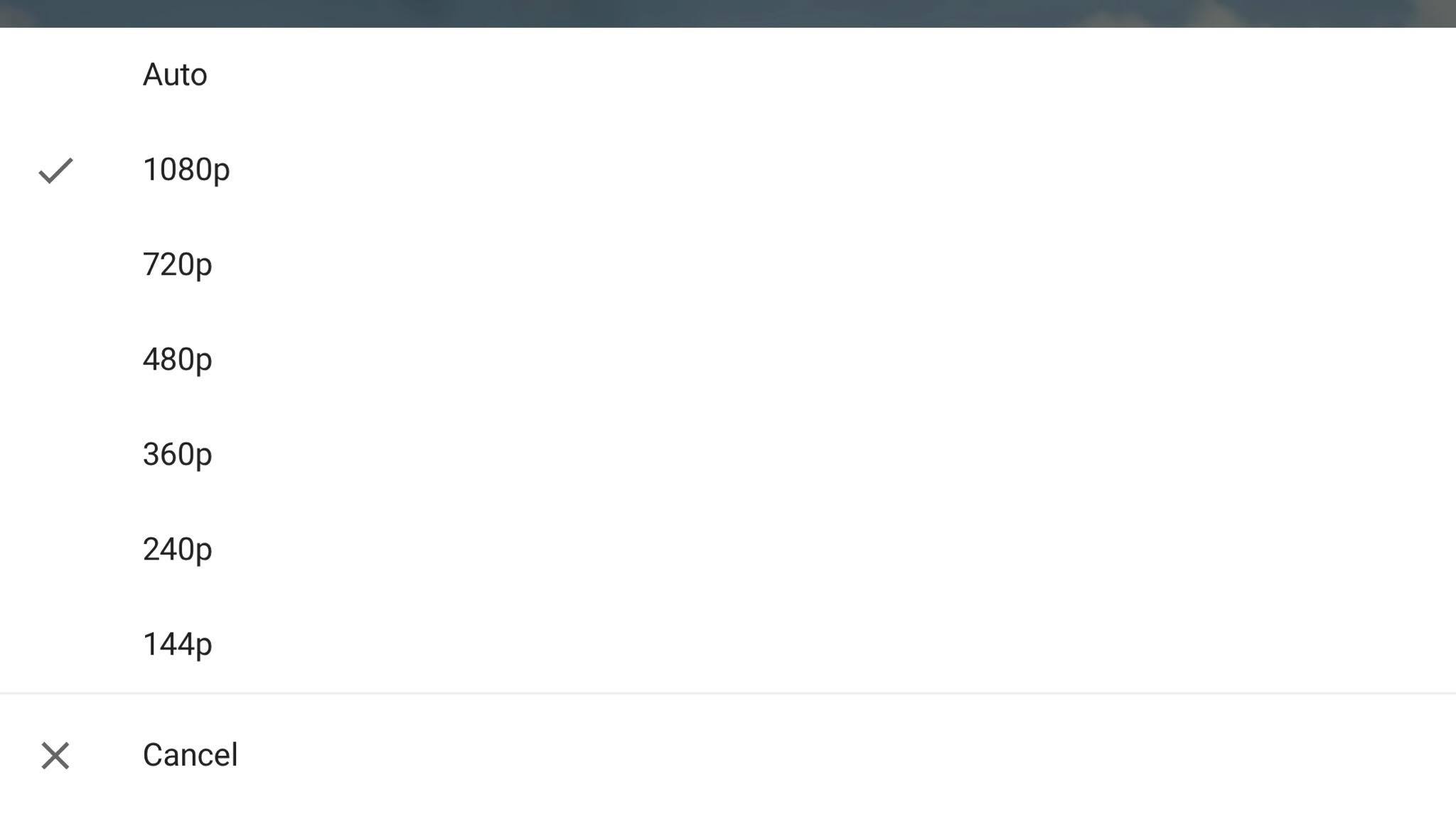Set playback resolution to 480p
The image size is (1456, 819).
click(x=728, y=360)
